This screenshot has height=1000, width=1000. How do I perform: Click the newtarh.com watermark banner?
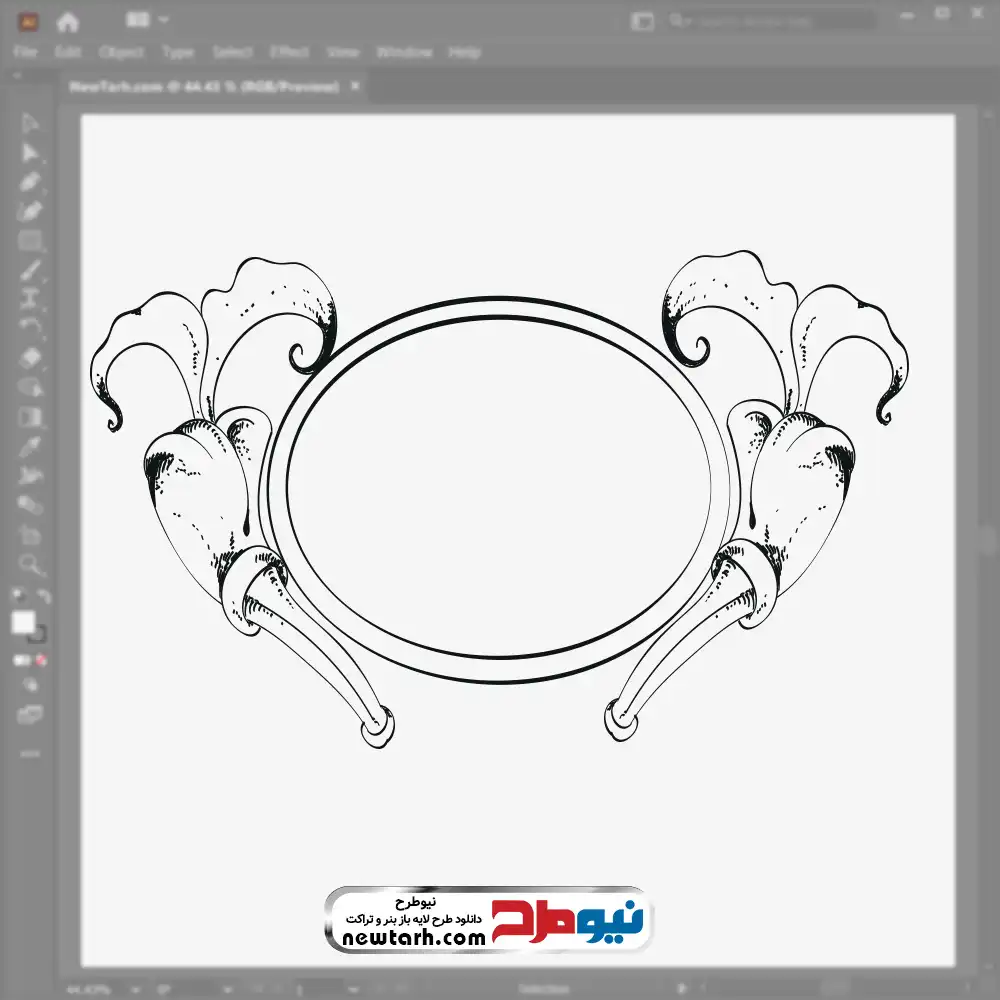pyautogui.click(x=487, y=919)
